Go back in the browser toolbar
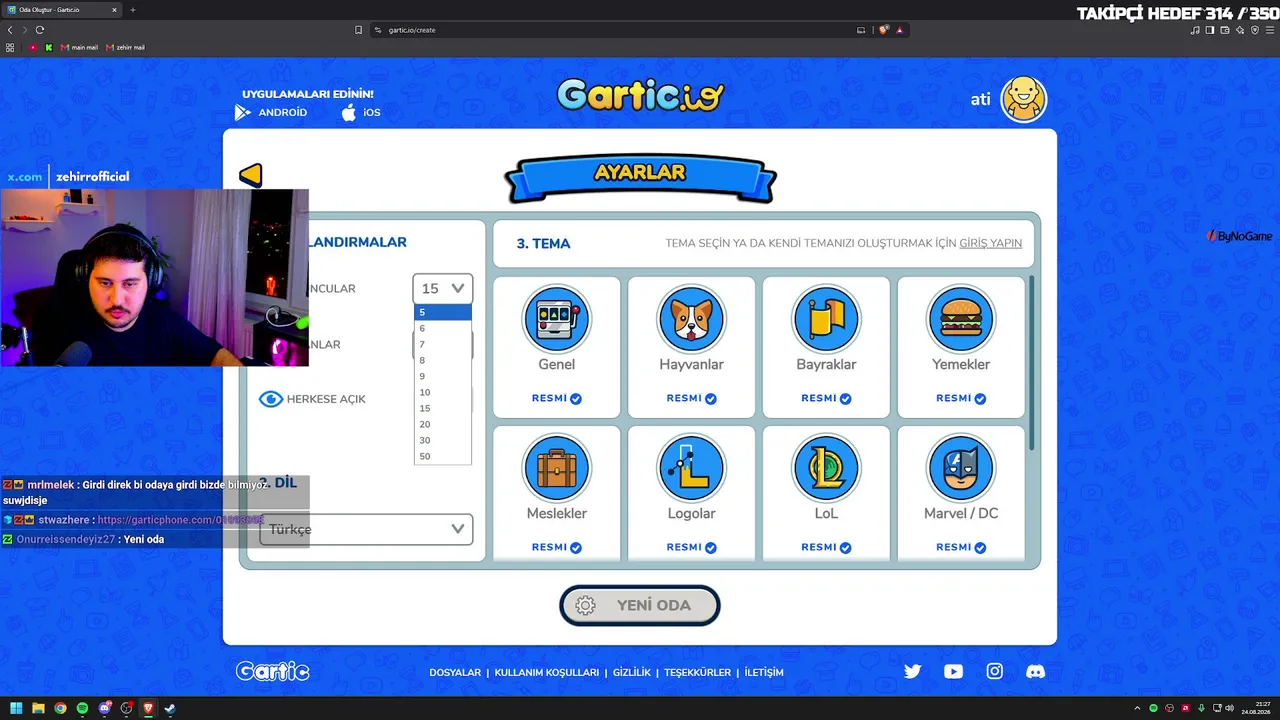The height and width of the screenshot is (720, 1280). pos(10,30)
